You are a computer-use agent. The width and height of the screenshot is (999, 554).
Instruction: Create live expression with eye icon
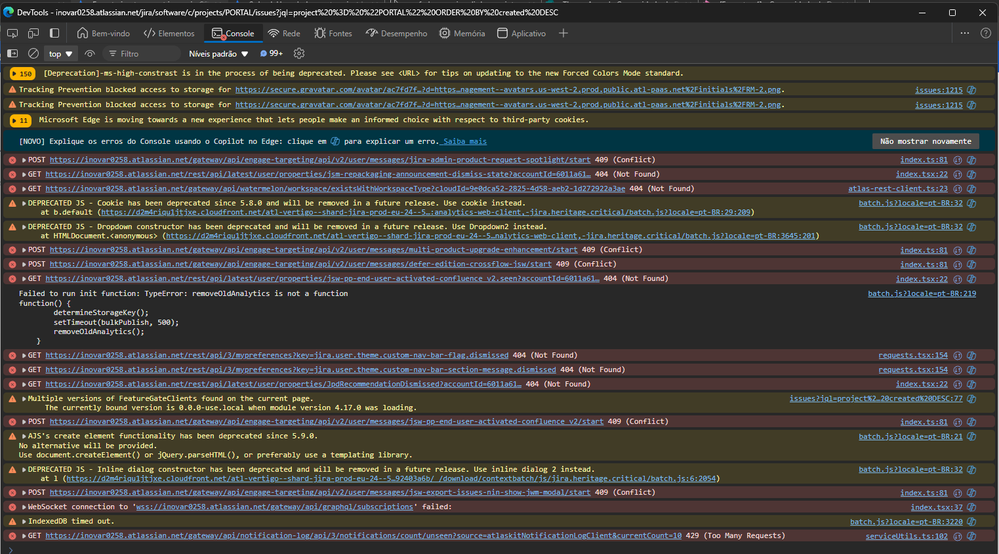pos(90,53)
